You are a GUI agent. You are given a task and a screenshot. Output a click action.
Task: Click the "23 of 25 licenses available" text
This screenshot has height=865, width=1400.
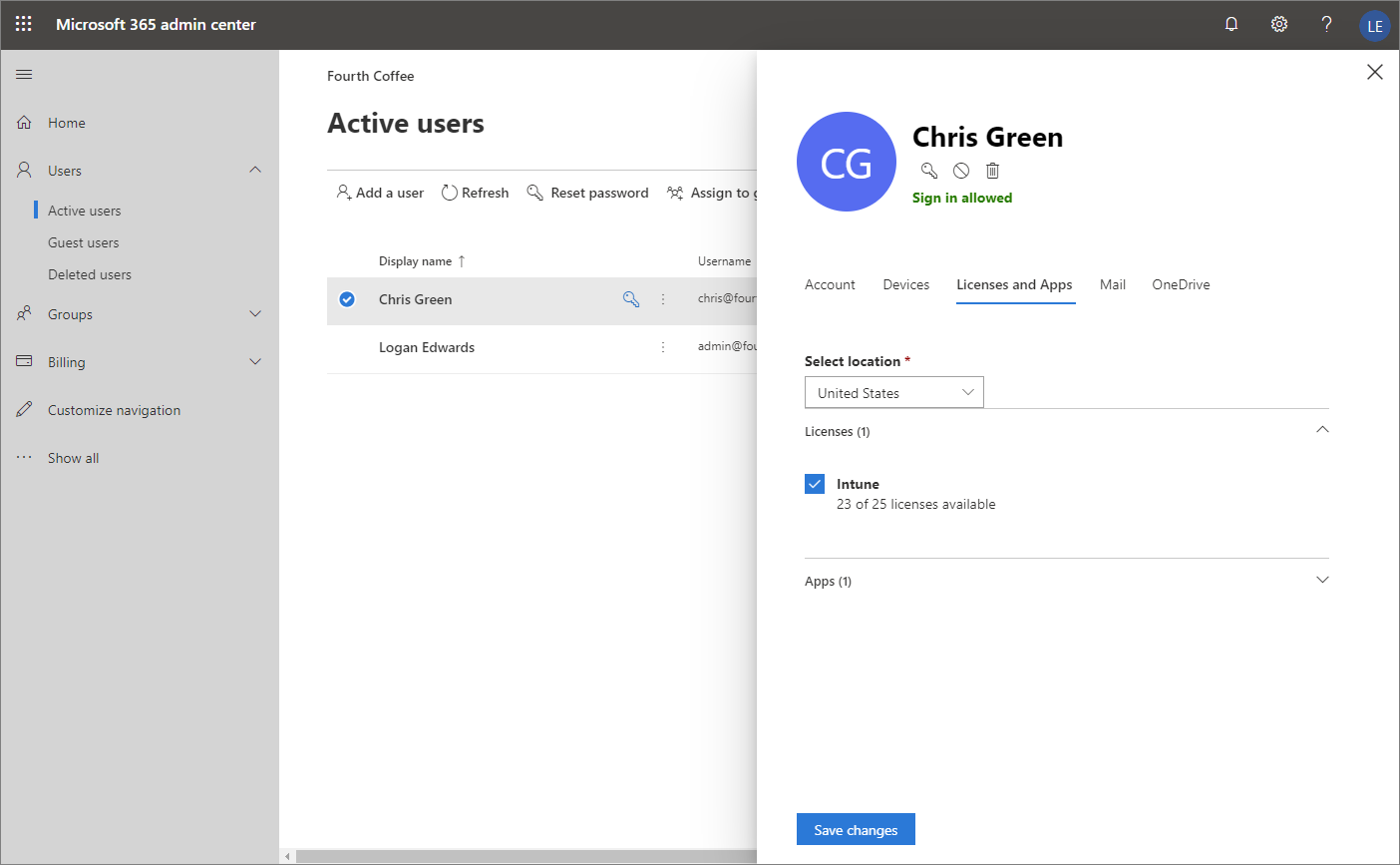click(x=916, y=504)
